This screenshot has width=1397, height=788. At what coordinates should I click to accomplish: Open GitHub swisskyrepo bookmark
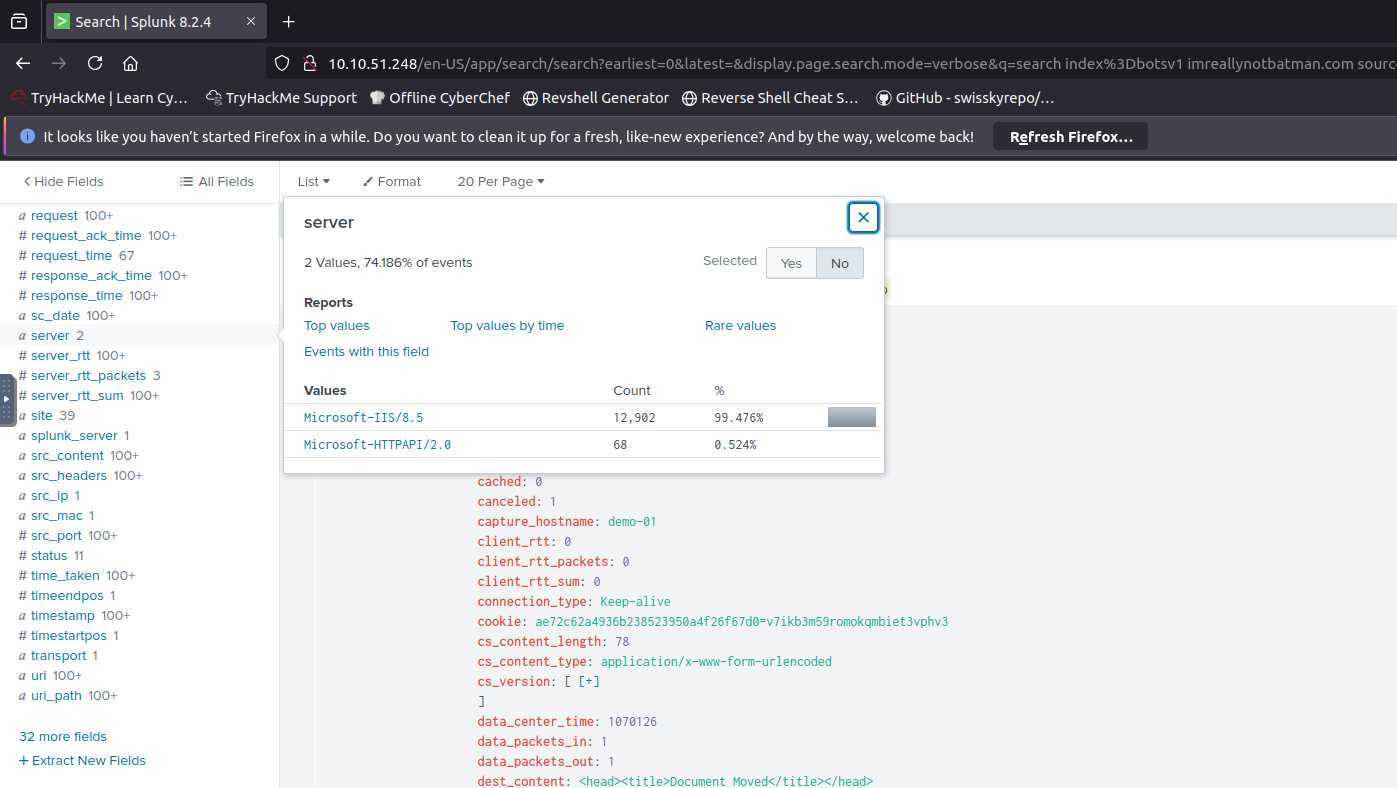point(965,98)
